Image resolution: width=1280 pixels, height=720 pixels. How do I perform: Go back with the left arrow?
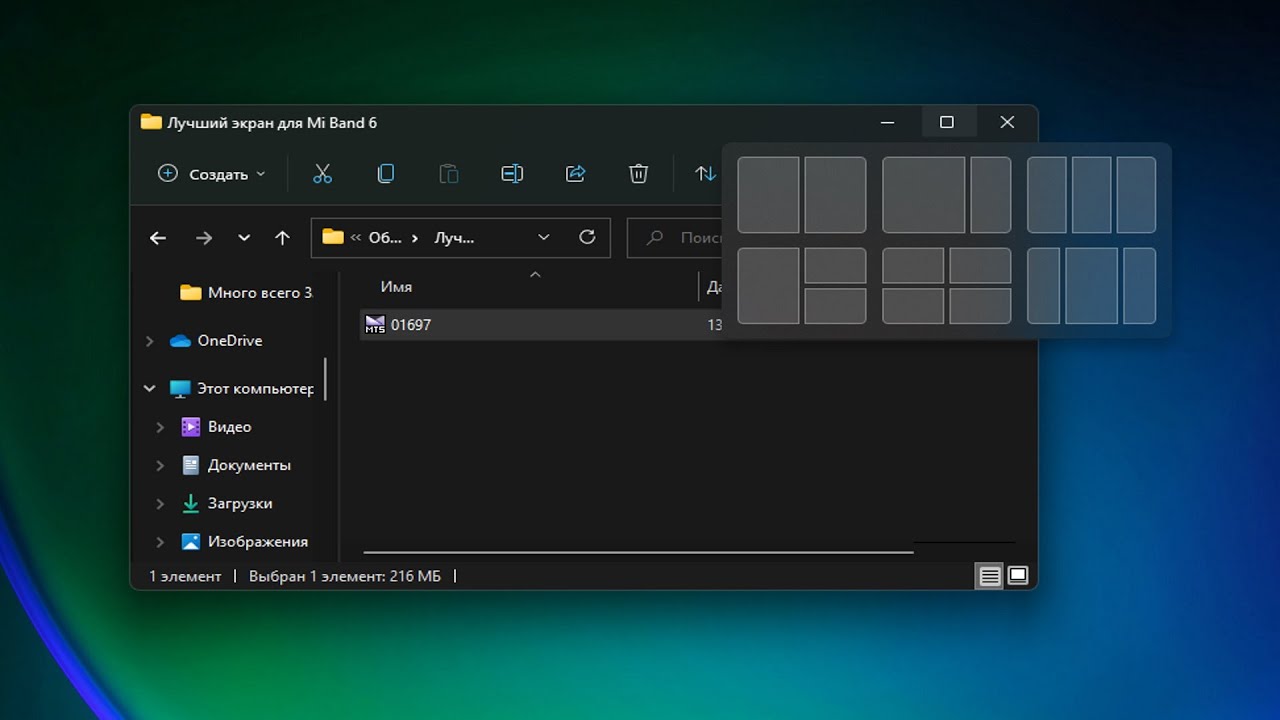pyautogui.click(x=157, y=238)
